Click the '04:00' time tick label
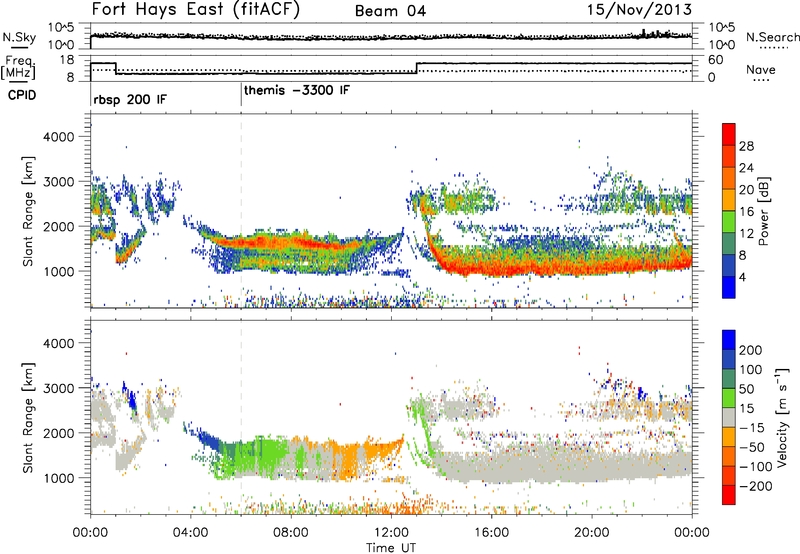Viewport: 800px width, 554px height. point(191,533)
